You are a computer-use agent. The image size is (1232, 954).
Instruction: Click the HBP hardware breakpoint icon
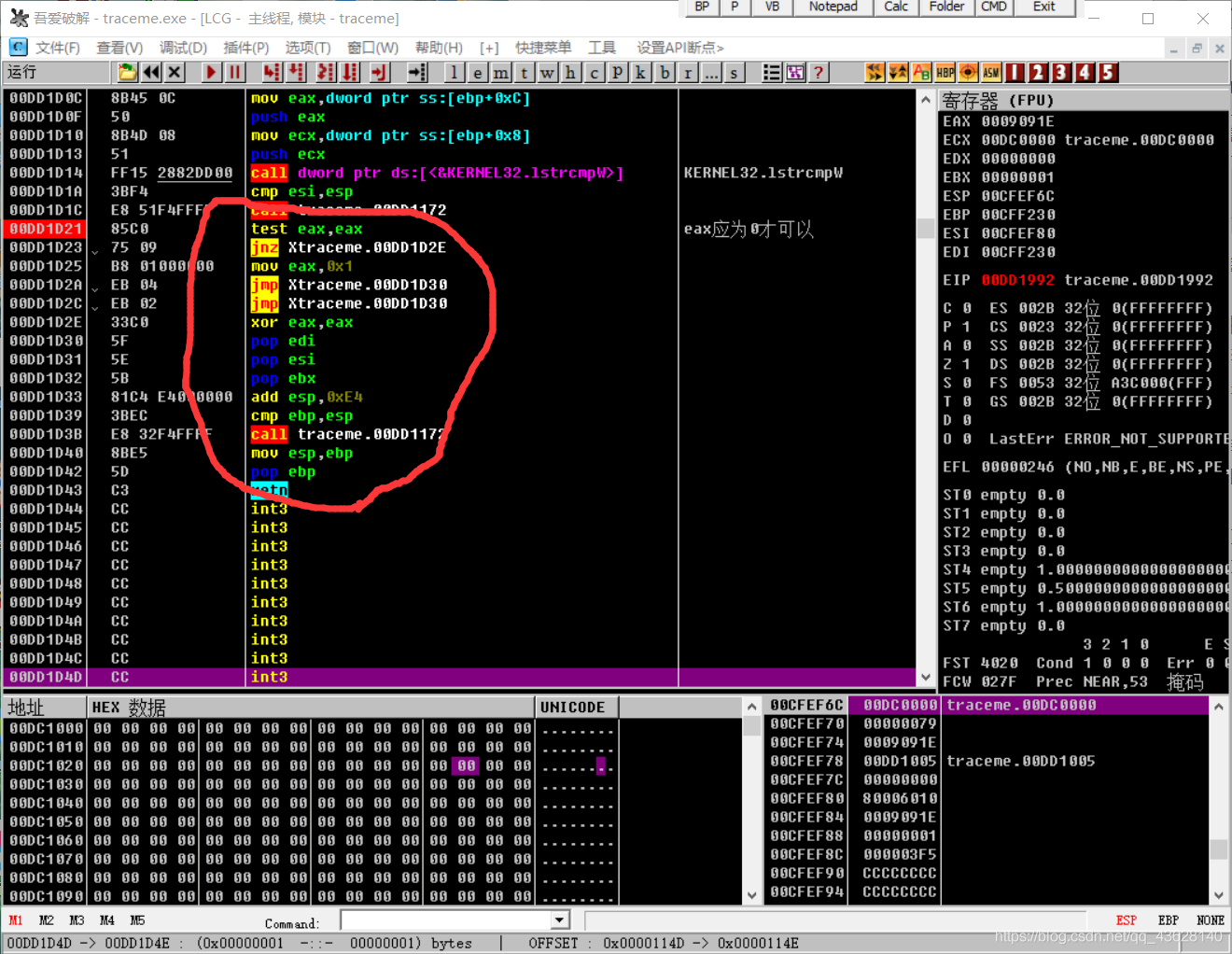click(x=945, y=73)
